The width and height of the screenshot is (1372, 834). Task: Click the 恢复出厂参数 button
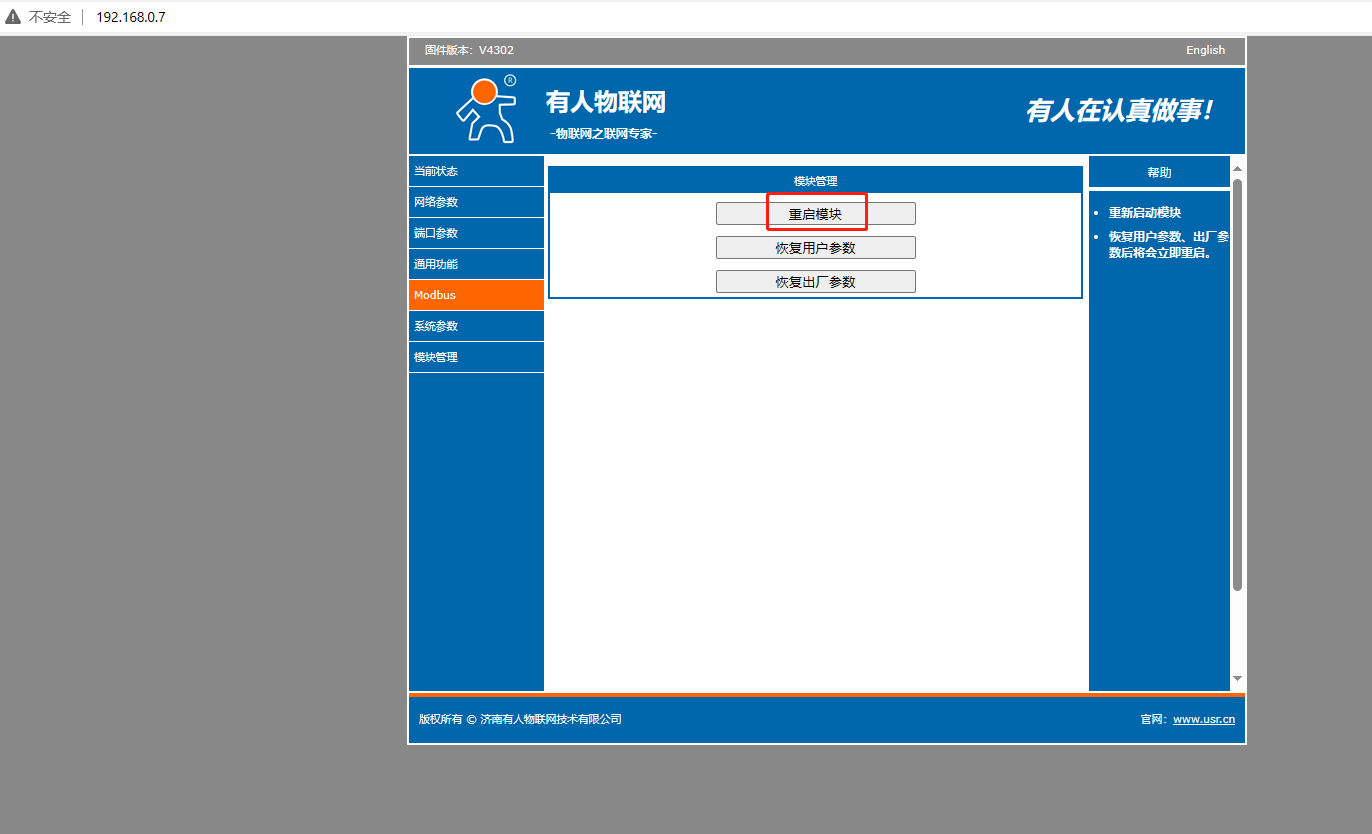tap(815, 282)
